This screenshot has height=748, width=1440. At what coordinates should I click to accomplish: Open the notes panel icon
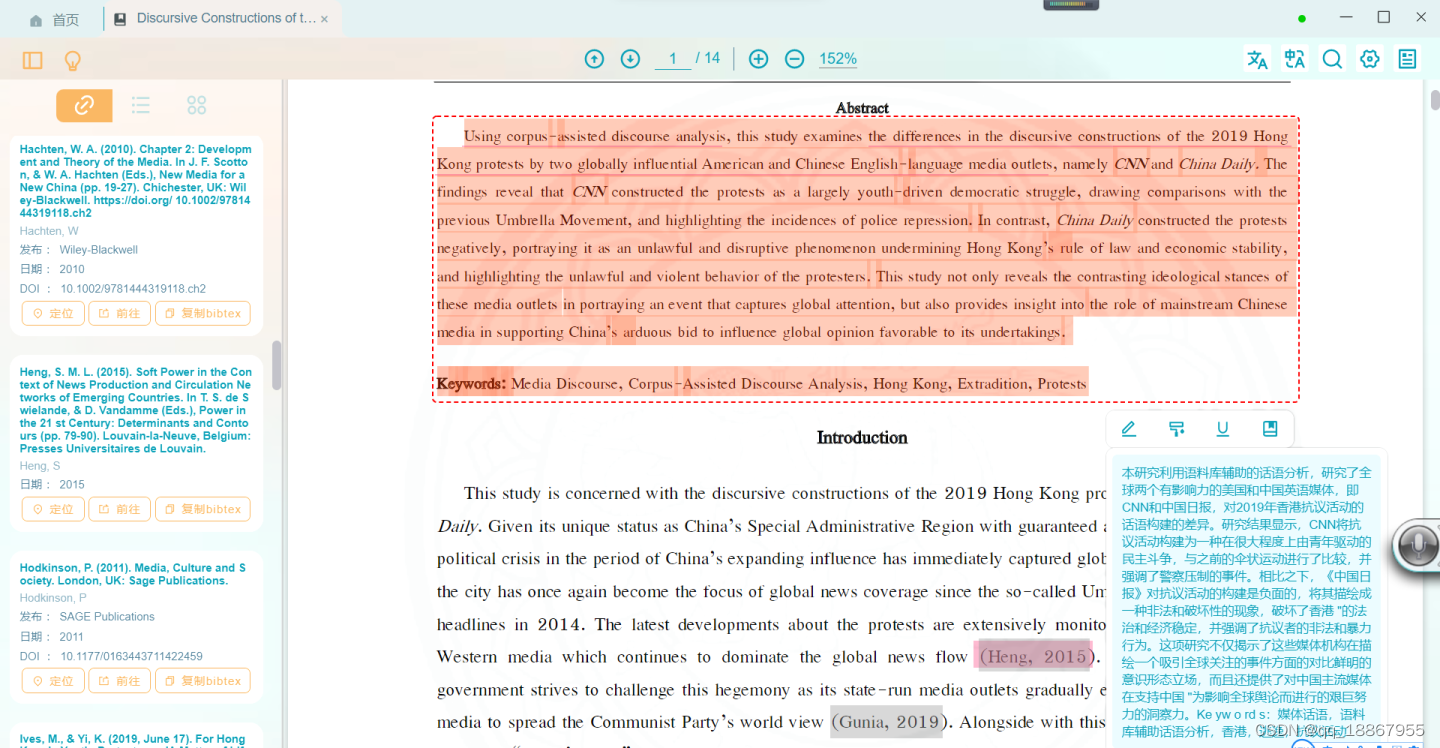1407,59
